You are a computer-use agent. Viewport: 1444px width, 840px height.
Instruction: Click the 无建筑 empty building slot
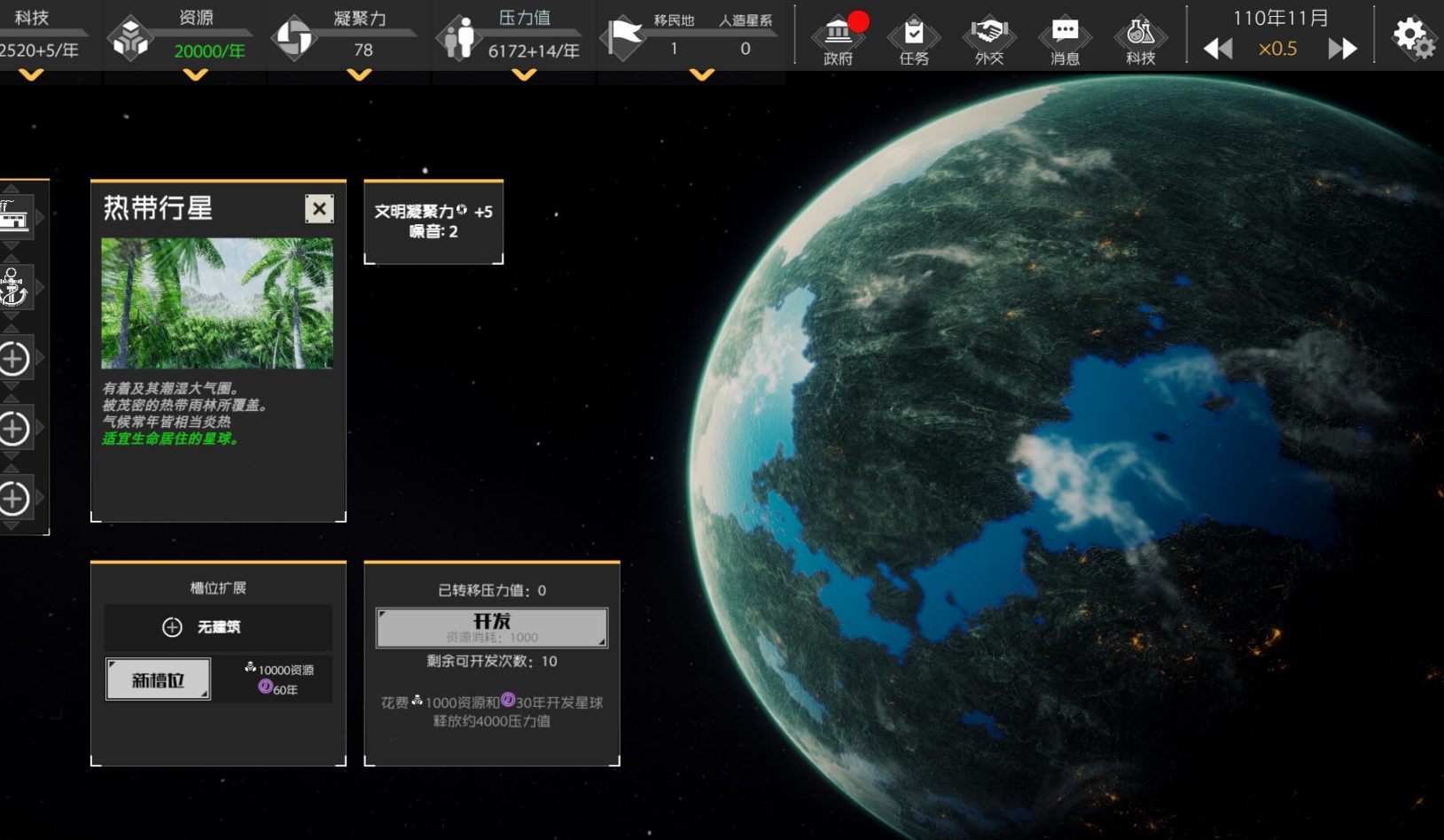pos(218,627)
